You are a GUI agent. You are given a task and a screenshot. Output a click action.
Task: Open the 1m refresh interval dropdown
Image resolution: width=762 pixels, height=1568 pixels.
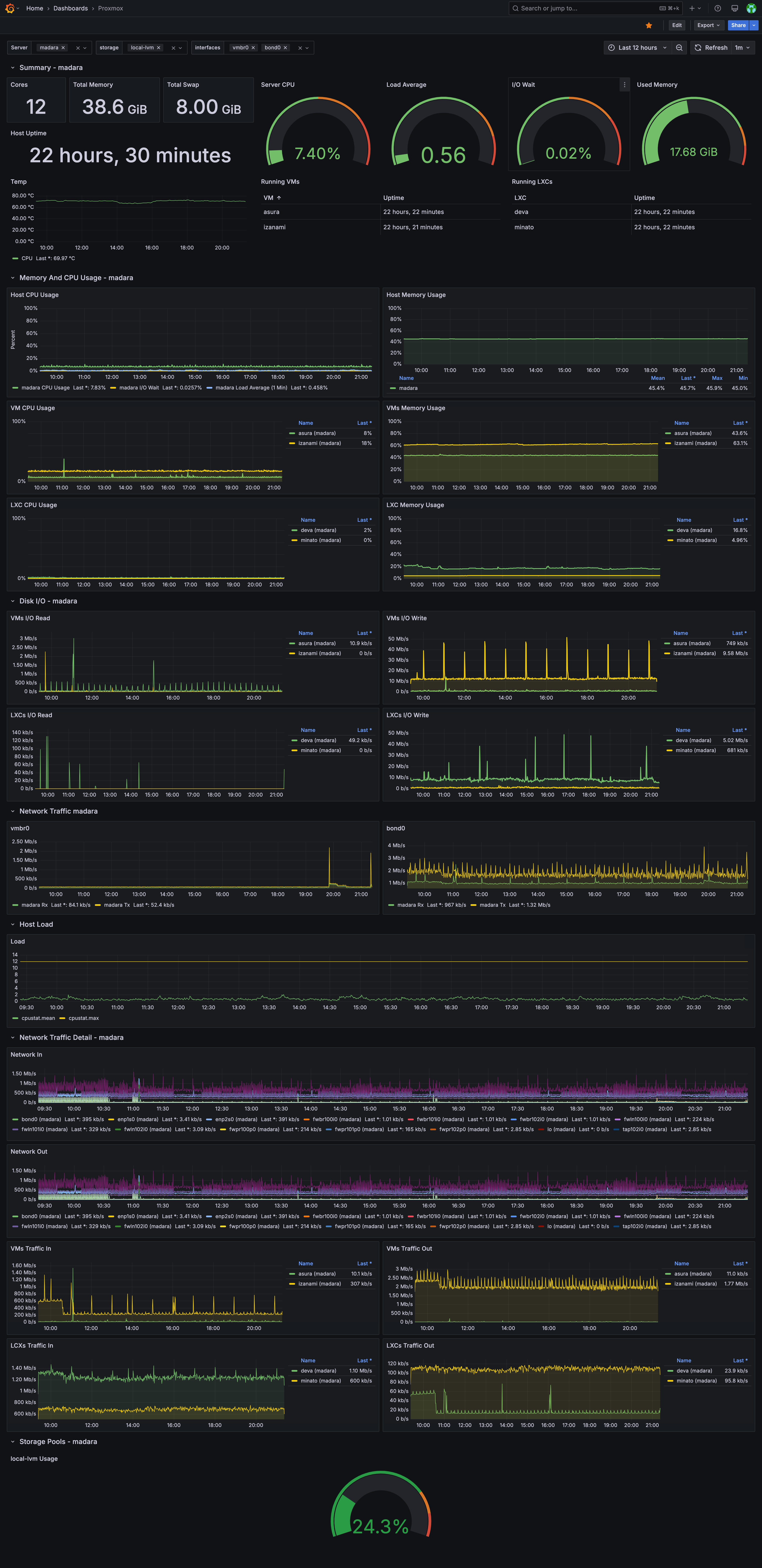[x=742, y=47]
